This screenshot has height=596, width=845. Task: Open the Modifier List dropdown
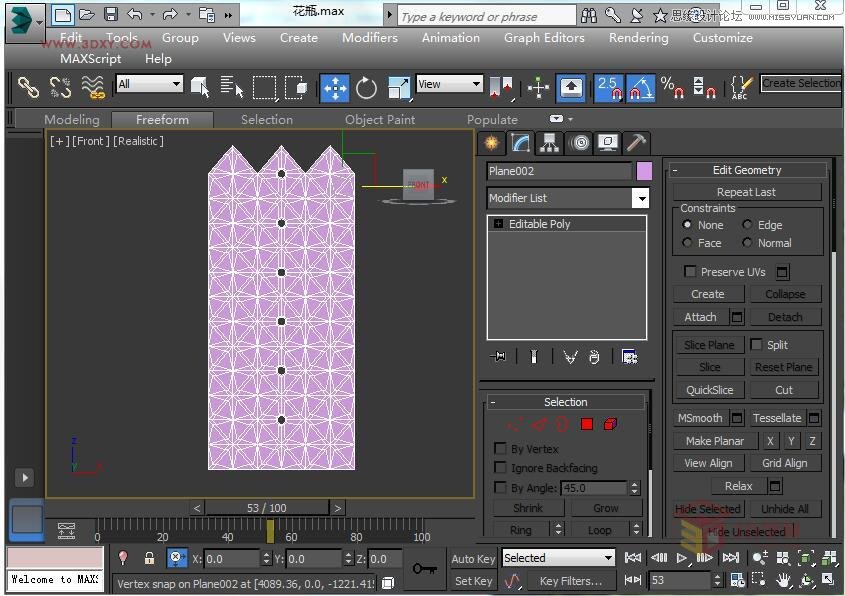coord(640,198)
